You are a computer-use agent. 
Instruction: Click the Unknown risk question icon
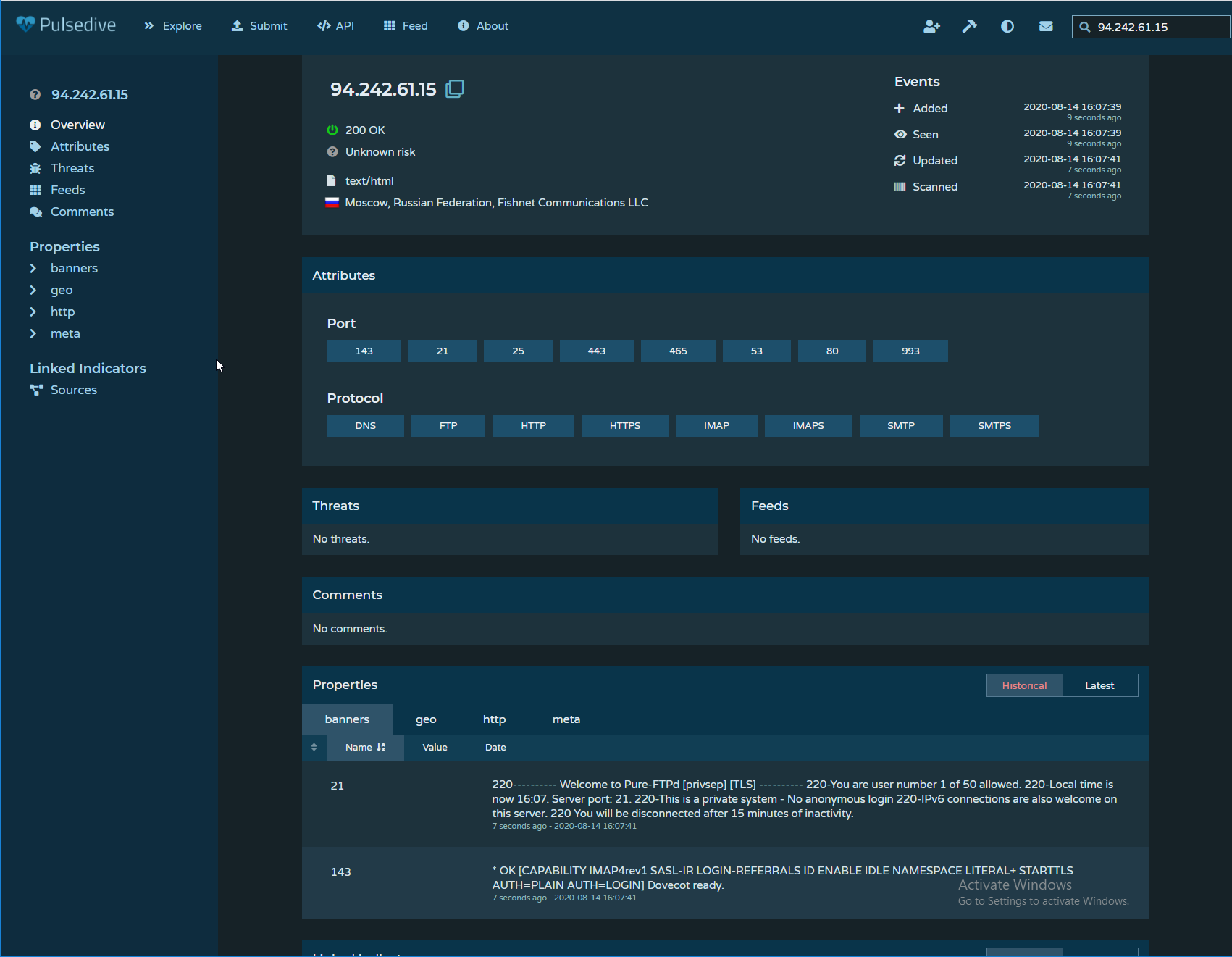coord(332,151)
